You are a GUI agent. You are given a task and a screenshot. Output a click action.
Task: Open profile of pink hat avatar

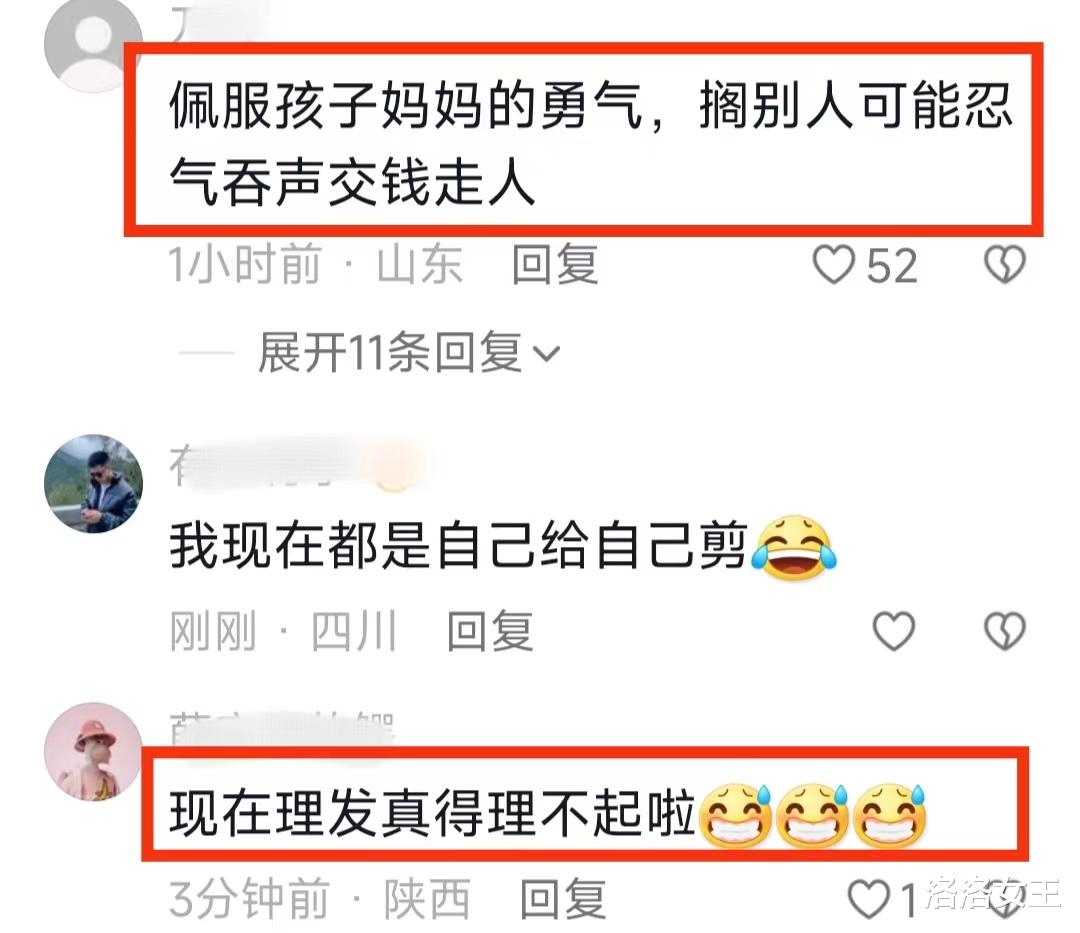pos(94,752)
